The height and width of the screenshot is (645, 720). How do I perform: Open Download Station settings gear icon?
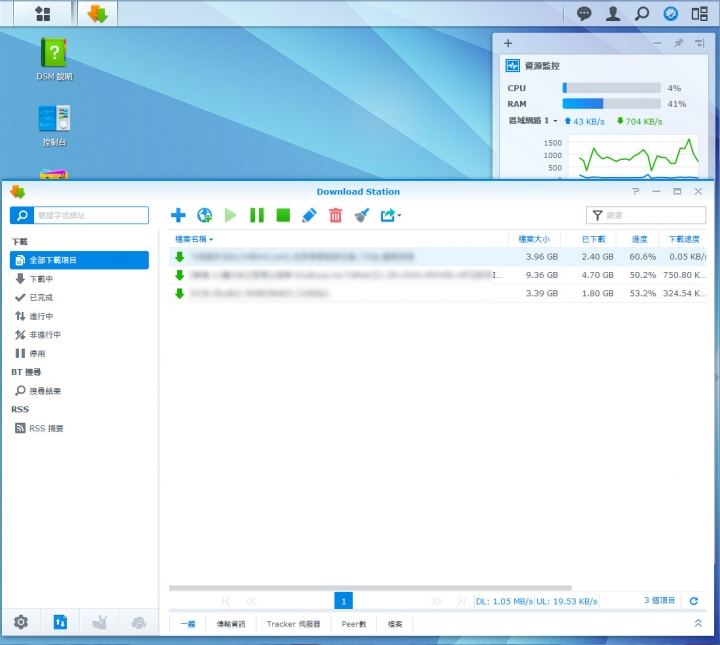[21, 623]
